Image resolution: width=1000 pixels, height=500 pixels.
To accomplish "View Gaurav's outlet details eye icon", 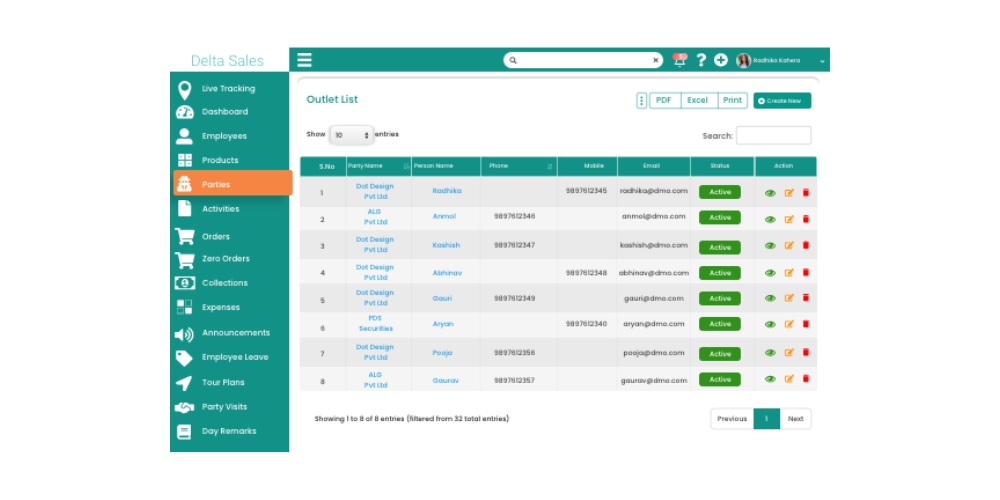I will [770, 379].
